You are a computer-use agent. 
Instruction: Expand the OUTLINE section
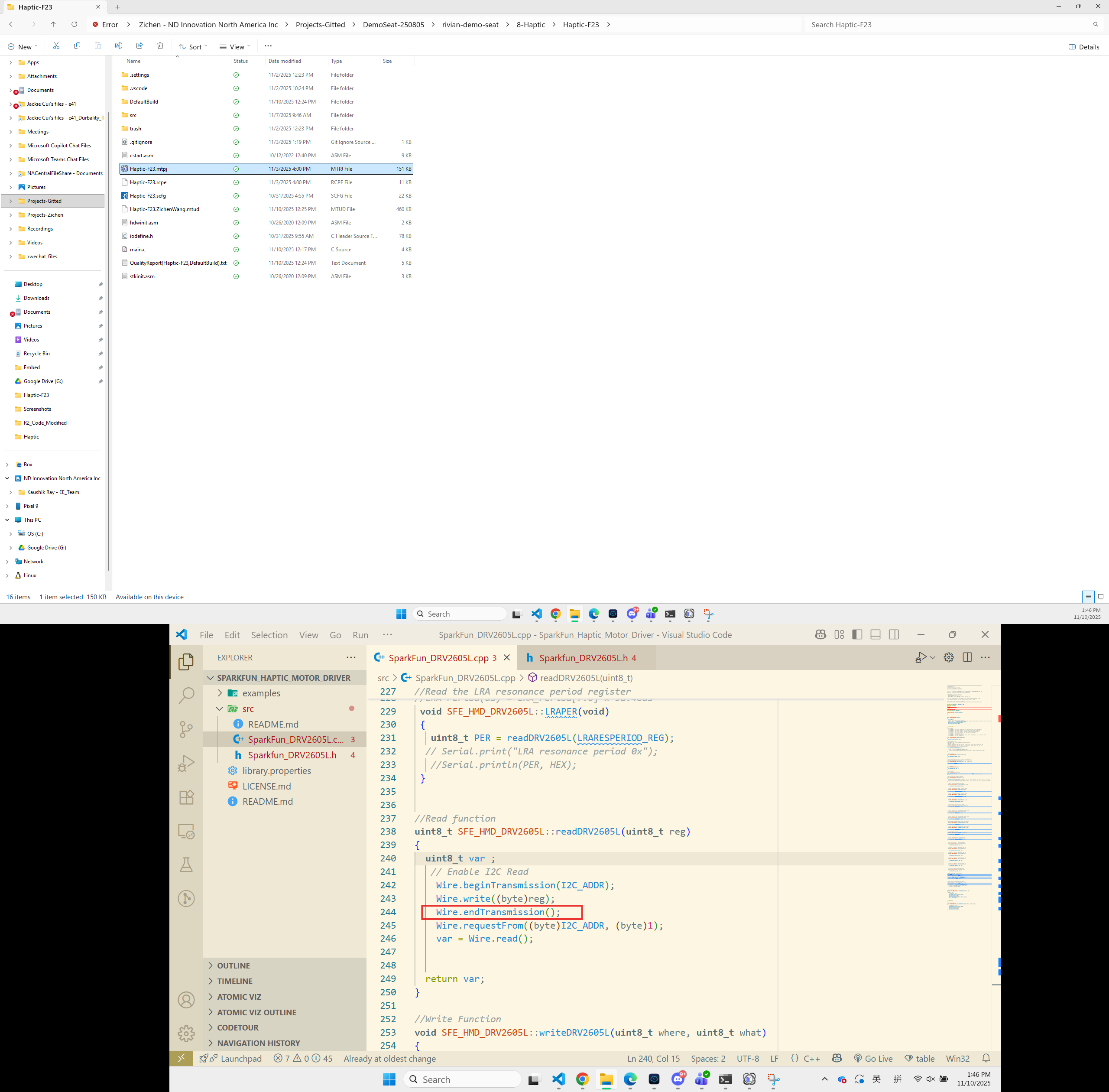point(233,965)
